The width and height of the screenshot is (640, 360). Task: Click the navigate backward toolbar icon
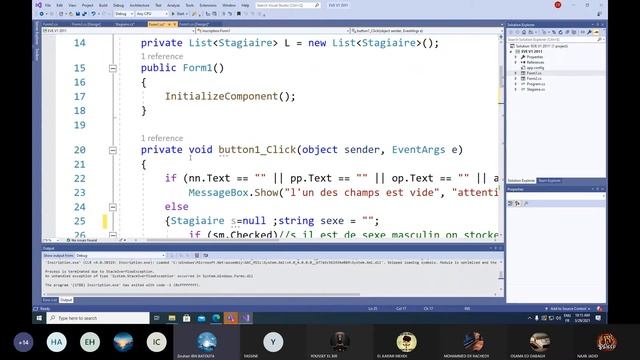tap(42, 14)
